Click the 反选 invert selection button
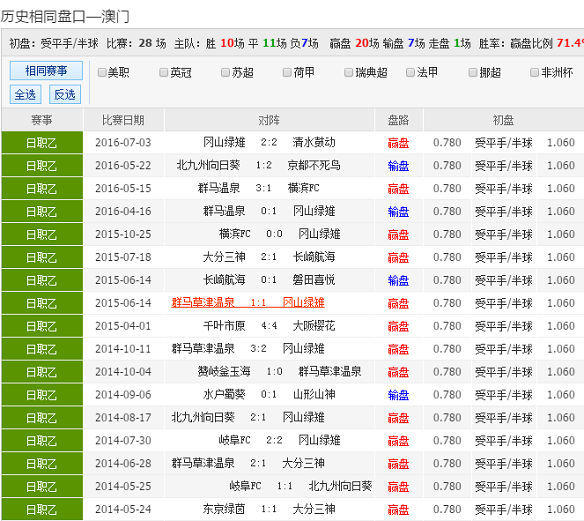The height and width of the screenshot is (521, 584). pyautogui.click(x=65, y=95)
